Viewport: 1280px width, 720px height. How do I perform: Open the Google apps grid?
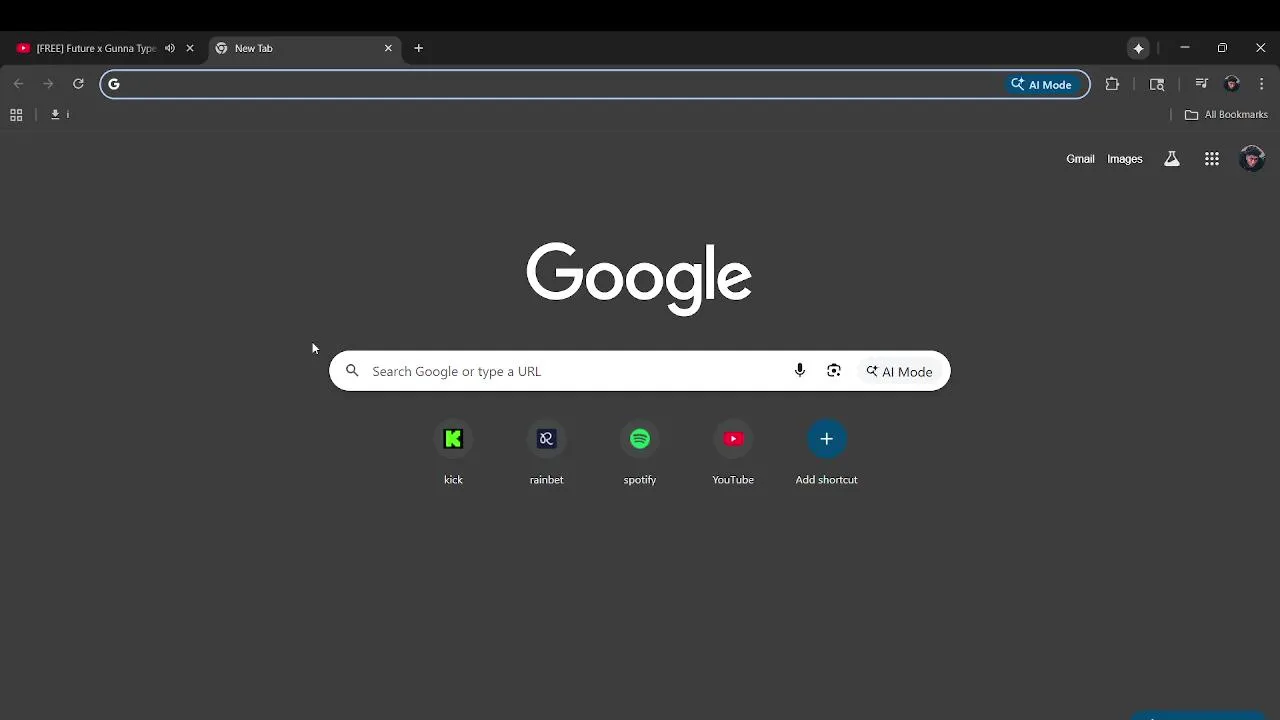pos(1212,159)
